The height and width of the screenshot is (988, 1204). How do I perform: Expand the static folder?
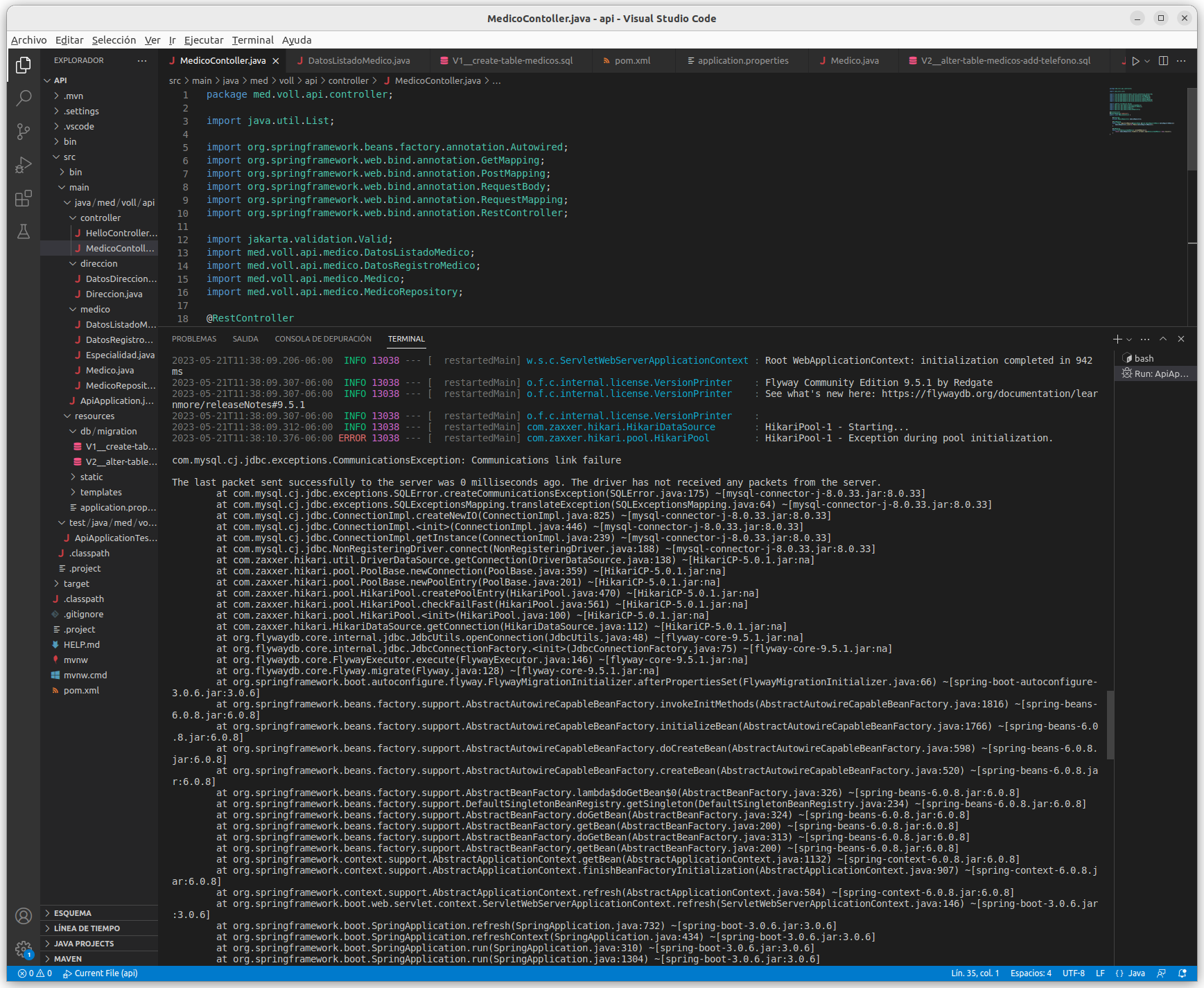99,477
